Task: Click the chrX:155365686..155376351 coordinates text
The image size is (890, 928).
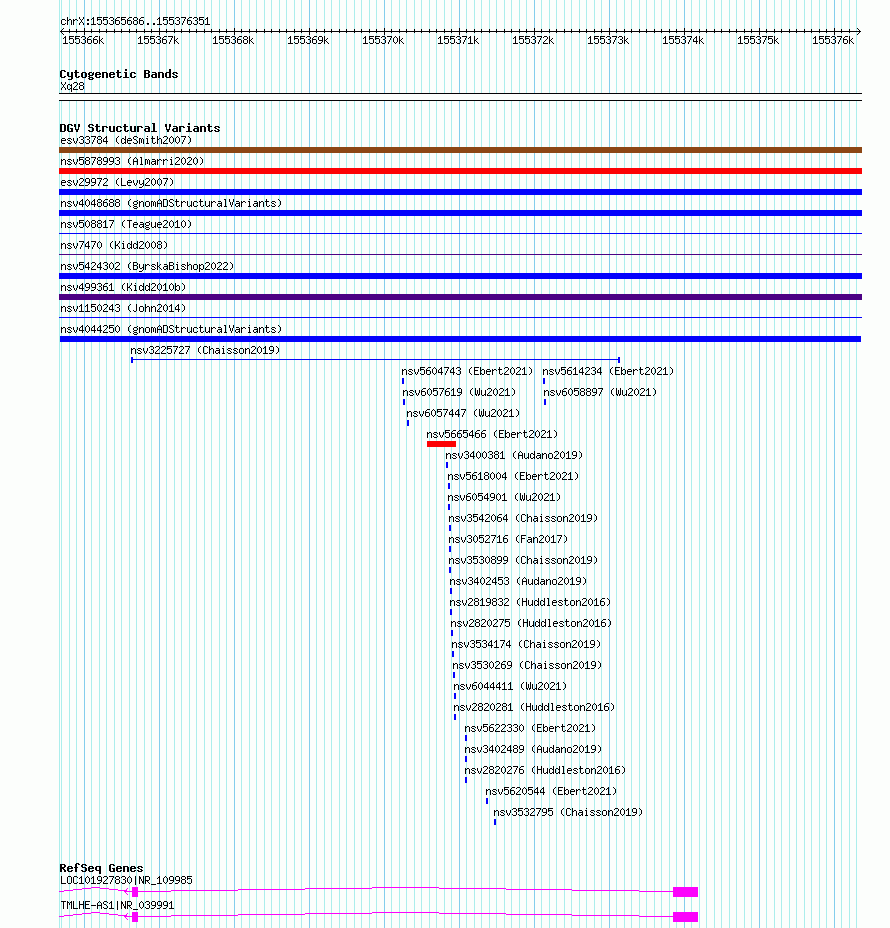Action: (x=135, y=21)
